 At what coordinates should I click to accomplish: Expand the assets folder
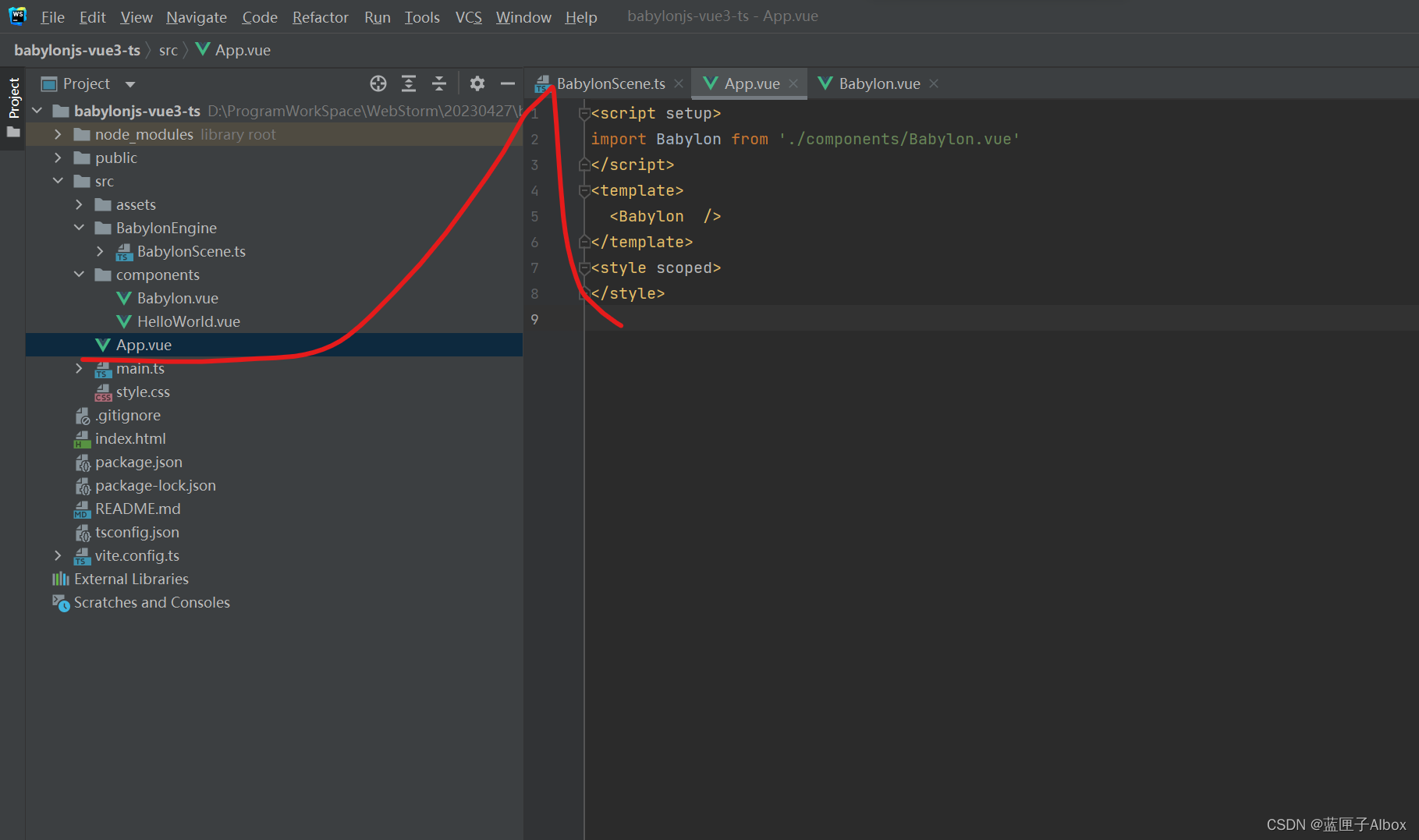[x=79, y=204]
